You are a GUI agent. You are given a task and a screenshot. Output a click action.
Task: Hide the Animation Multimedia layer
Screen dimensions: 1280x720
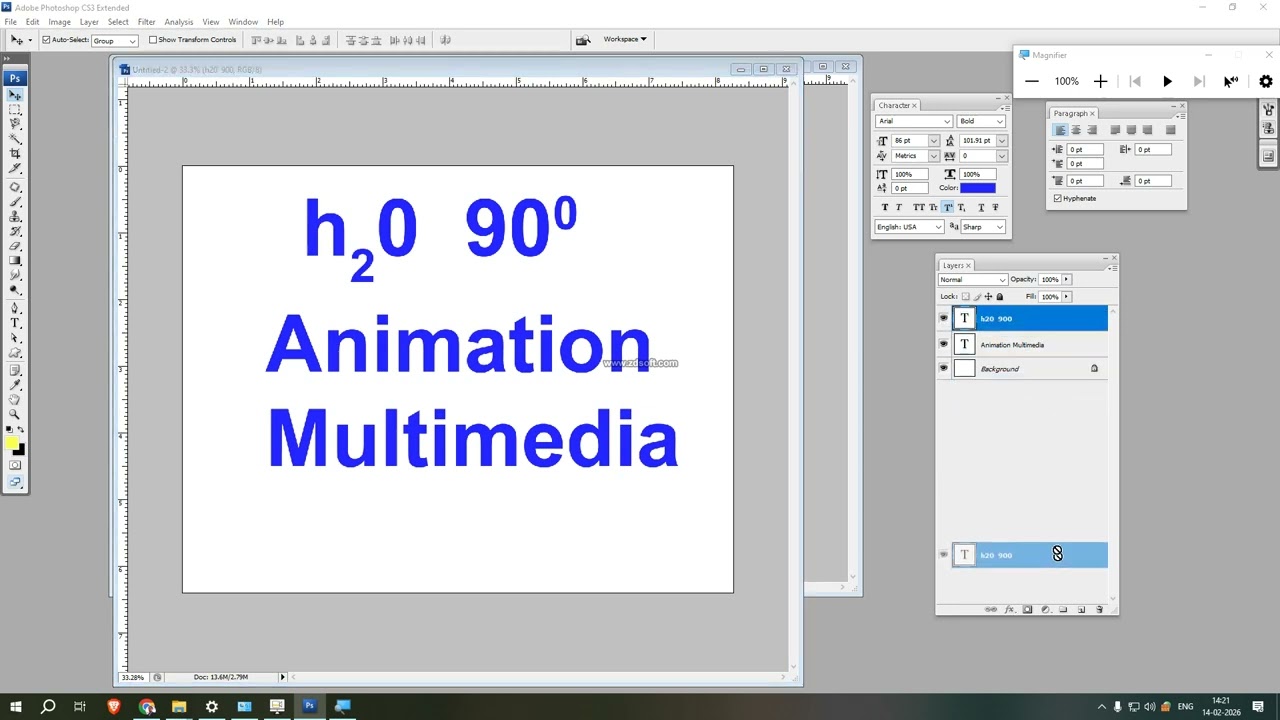pyautogui.click(x=943, y=344)
